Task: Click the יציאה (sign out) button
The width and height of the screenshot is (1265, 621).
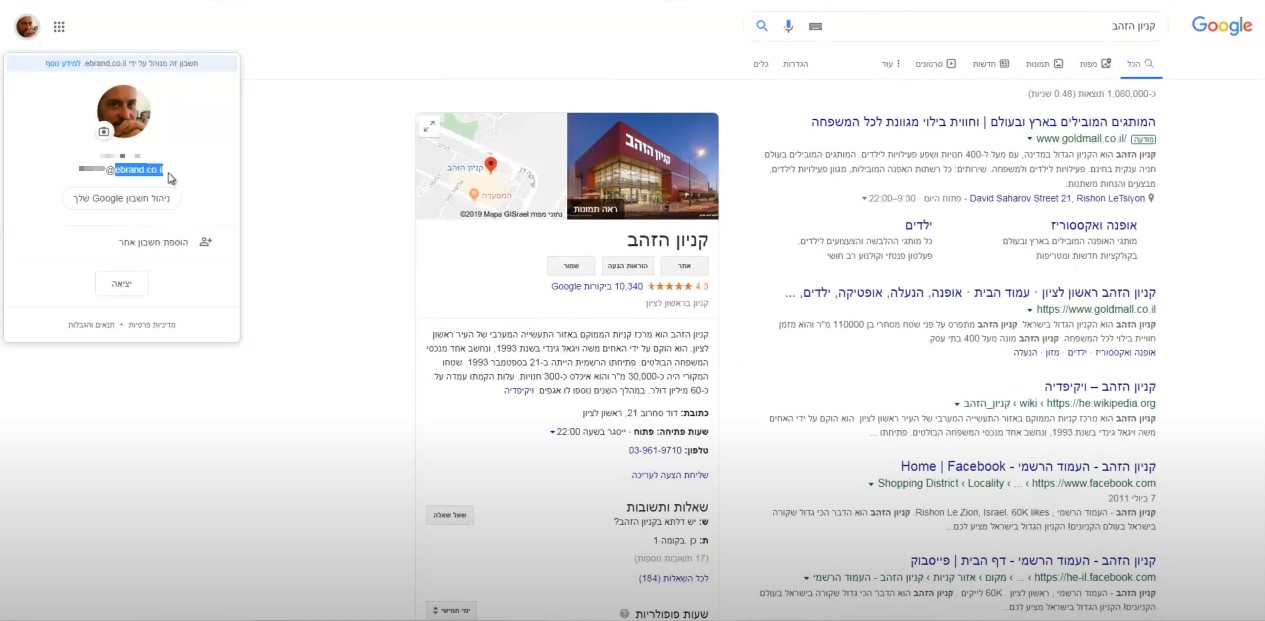Action: coord(122,284)
